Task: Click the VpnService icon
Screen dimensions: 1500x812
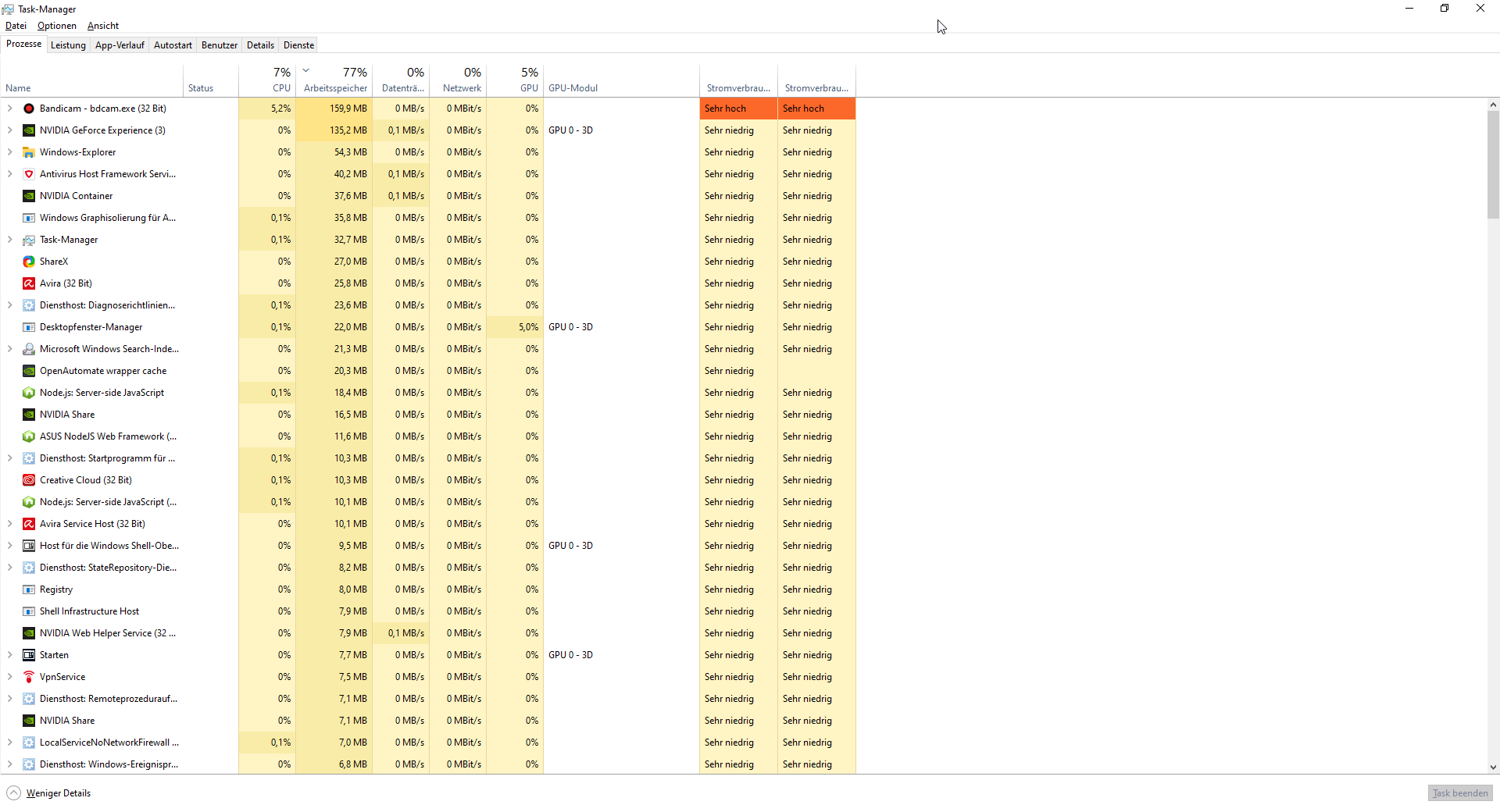Action: tap(29, 677)
